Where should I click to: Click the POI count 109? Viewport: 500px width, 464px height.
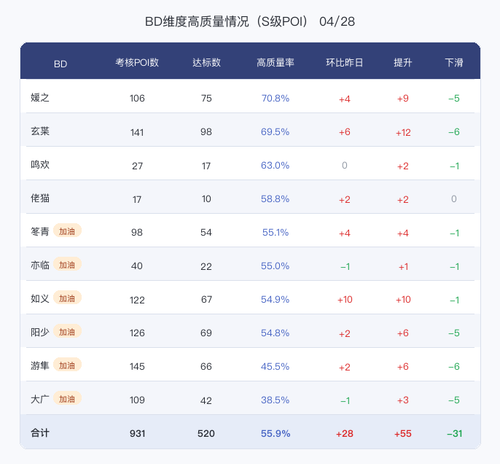pyautogui.click(x=137, y=400)
